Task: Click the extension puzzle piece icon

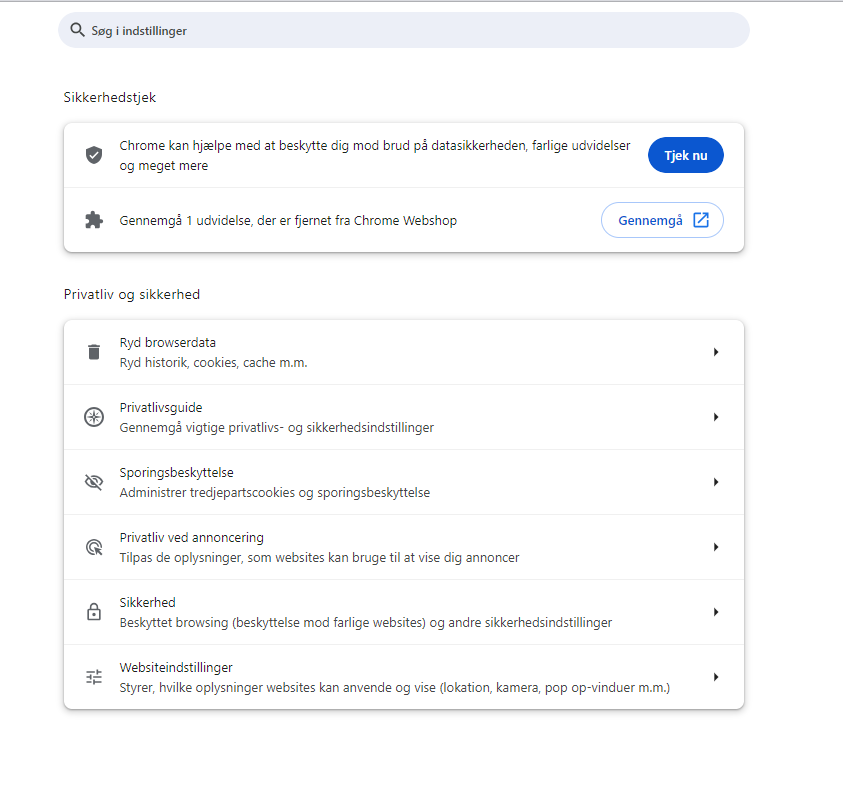Action: point(94,220)
